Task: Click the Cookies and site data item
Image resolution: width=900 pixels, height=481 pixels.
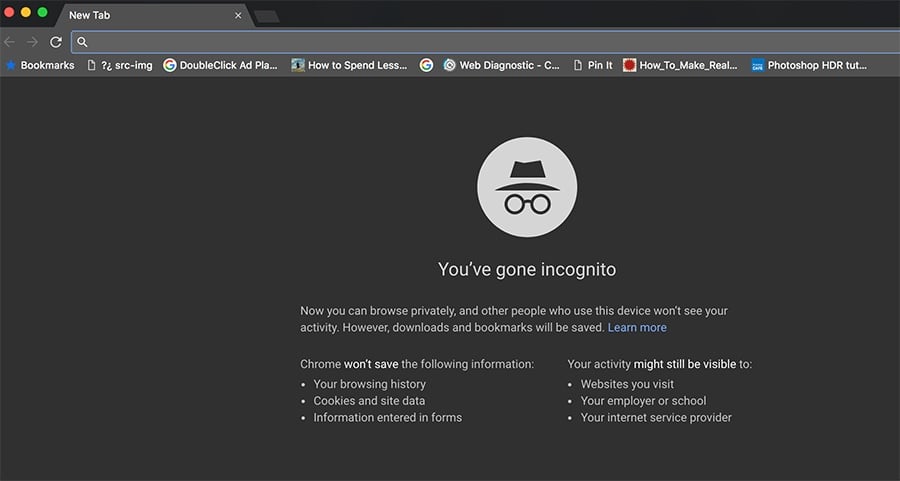Action: pyautogui.click(x=369, y=401)
